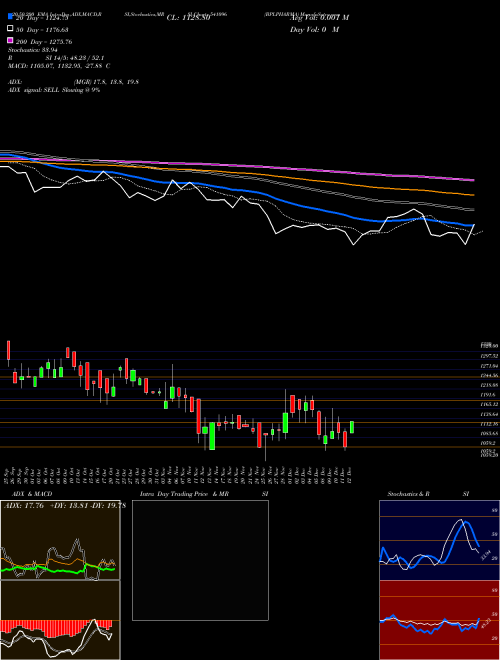Viewport: 500px width, 660px height.
Task: Click the magenta 200 Day legend swatch
Action: coord(10,40)
